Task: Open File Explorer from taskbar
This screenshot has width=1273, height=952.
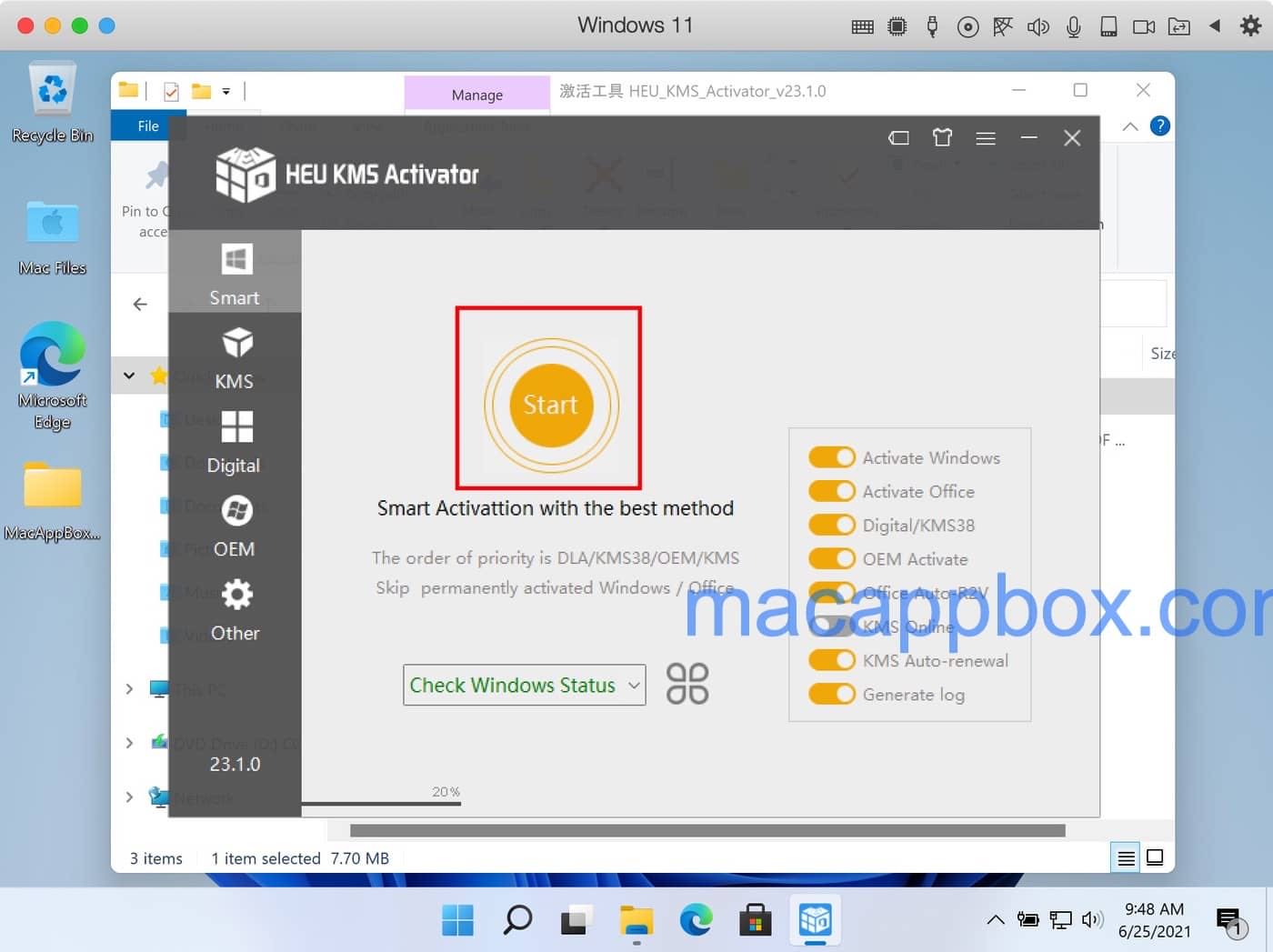Action: tap(636, 920)
